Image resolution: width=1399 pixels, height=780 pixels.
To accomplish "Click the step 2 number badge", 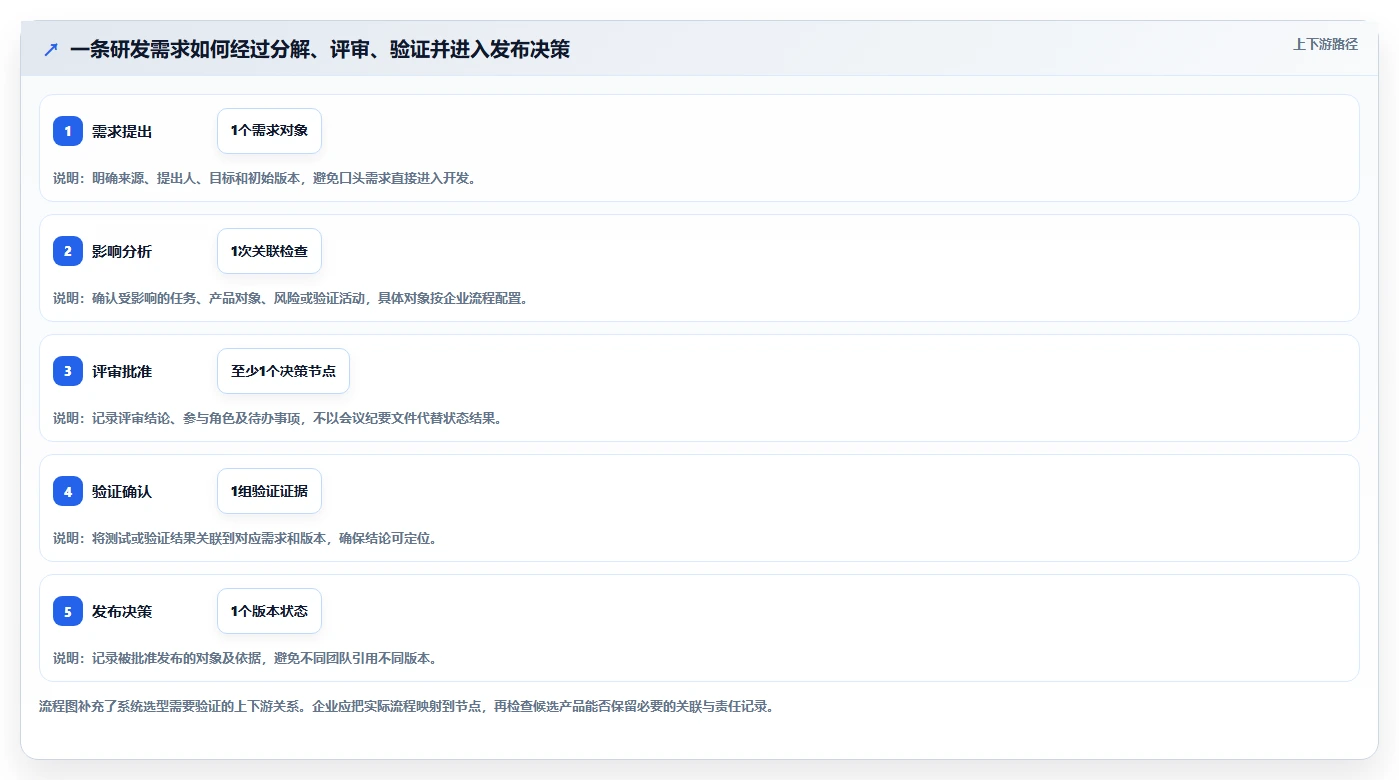I will pyautogui.click(x=68, y=251).
